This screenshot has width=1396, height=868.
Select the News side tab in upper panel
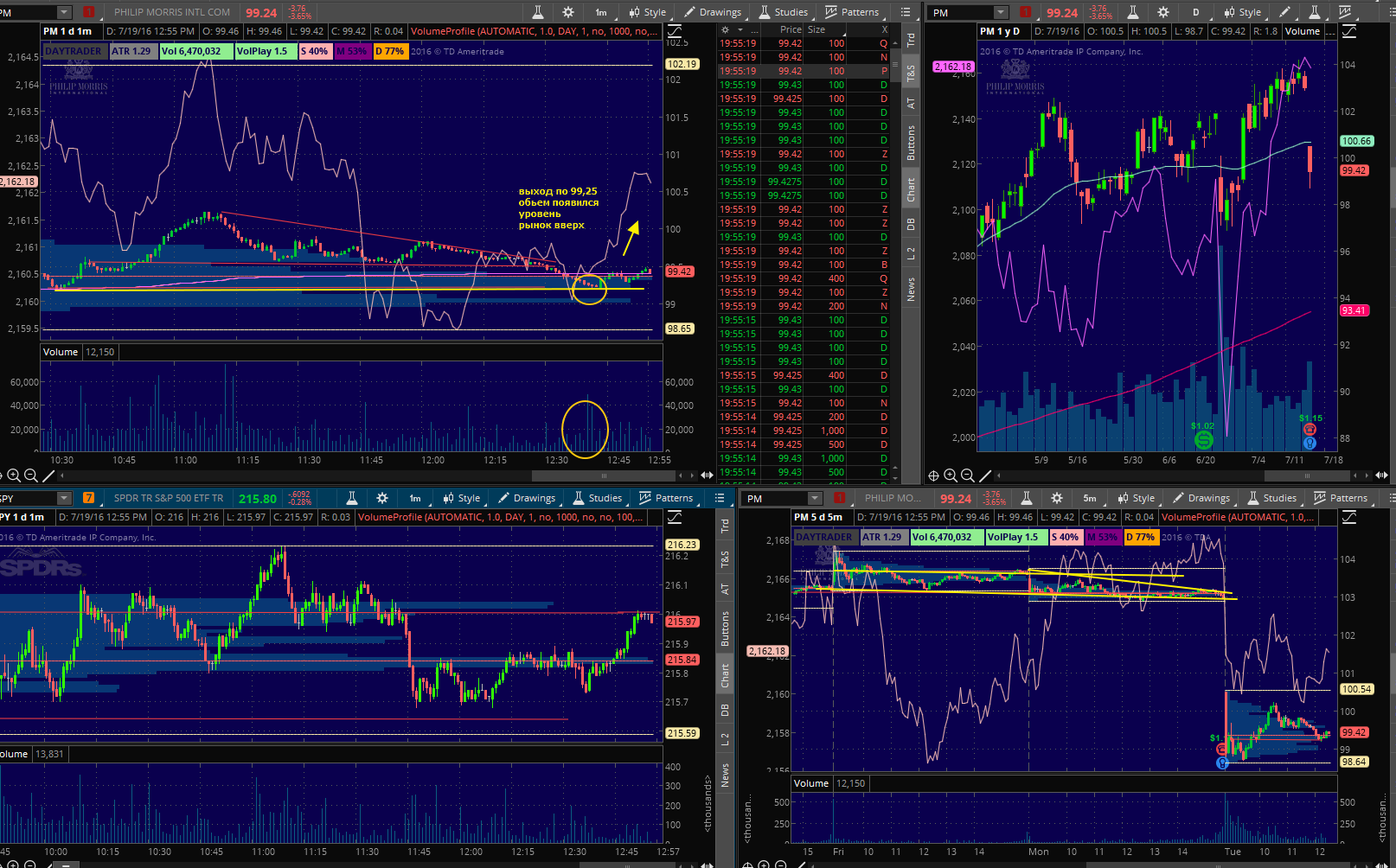point(911,289)
